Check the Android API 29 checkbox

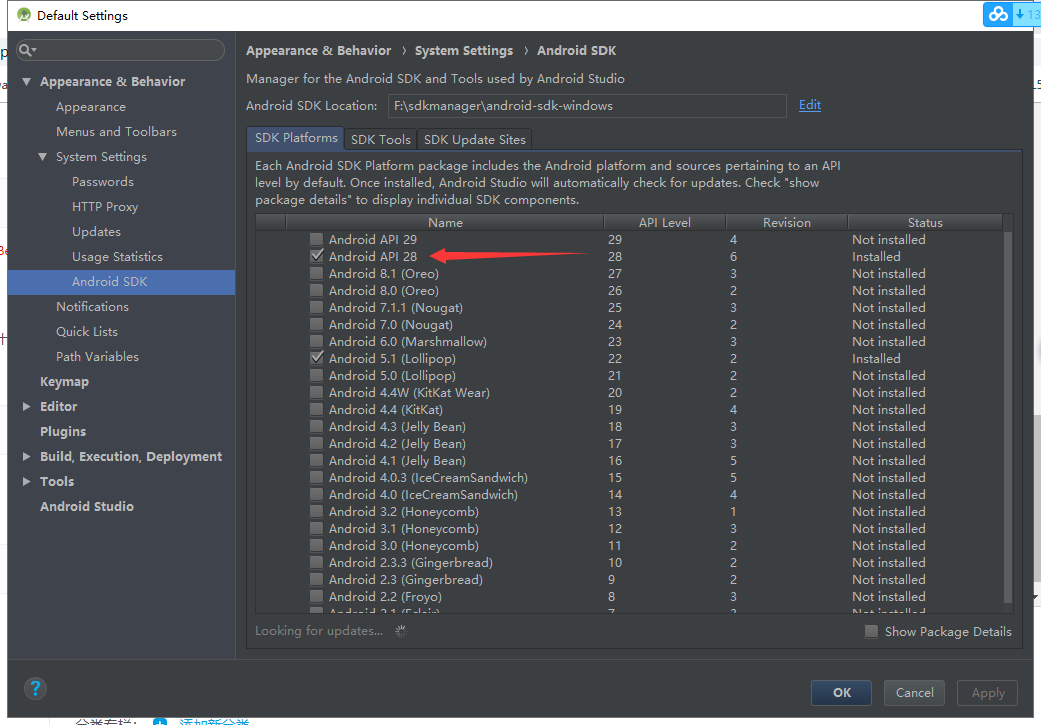tap(317, 239)
